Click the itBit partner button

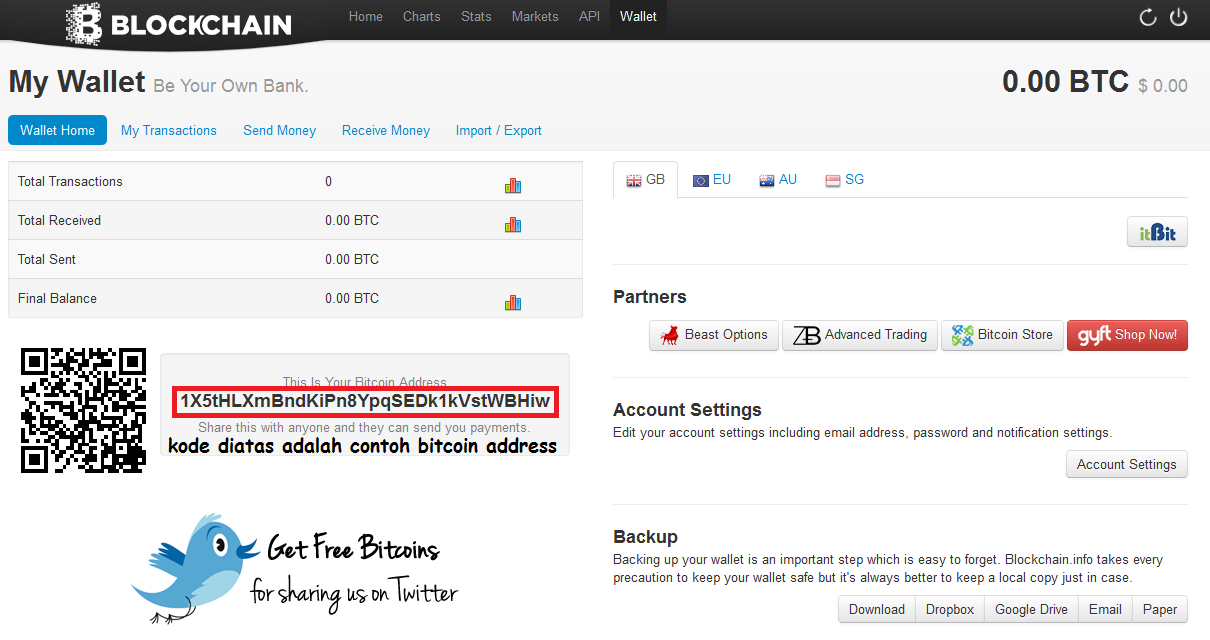(x=1157, y=232)
